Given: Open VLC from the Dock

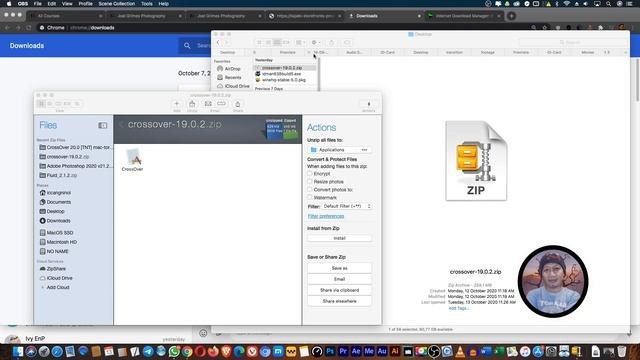Looking at the screenshot, I should 460,351.
